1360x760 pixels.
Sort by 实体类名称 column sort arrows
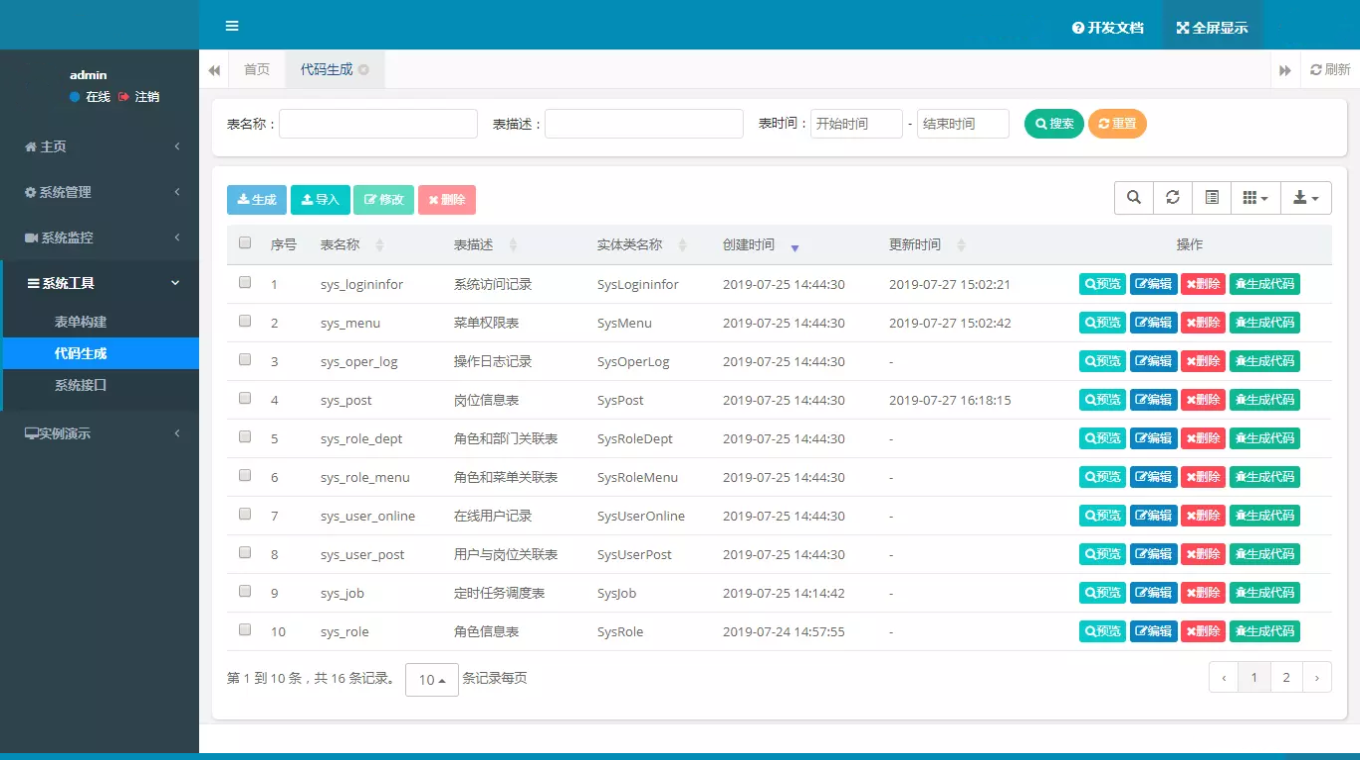point(683,245)
